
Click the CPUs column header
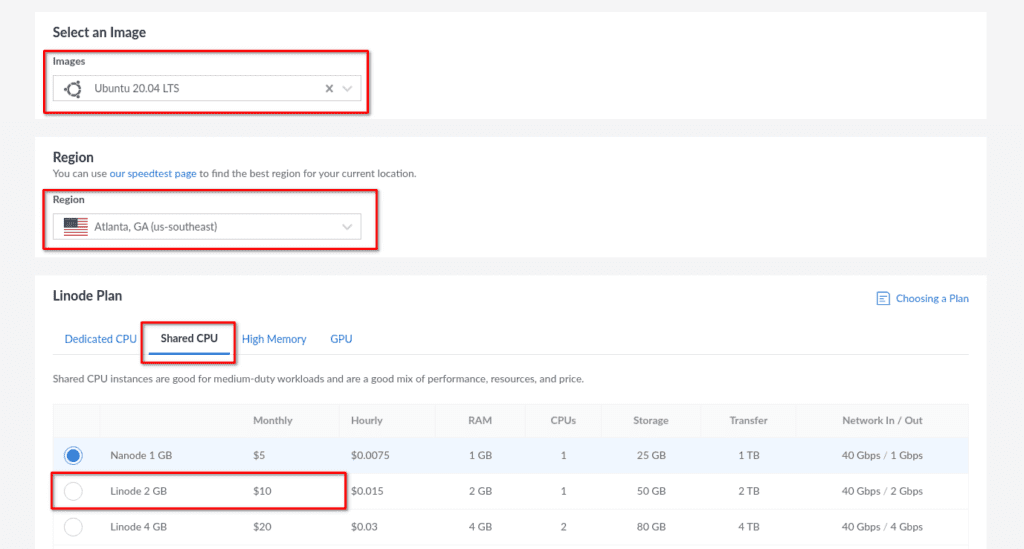[x=563, y=420]
